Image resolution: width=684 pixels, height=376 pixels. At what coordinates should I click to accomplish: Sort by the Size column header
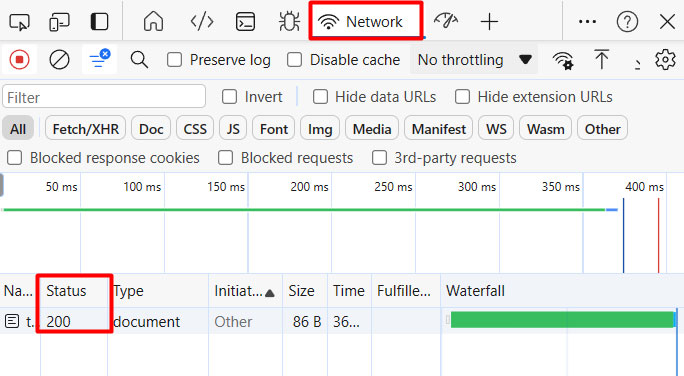pos(304,291)
